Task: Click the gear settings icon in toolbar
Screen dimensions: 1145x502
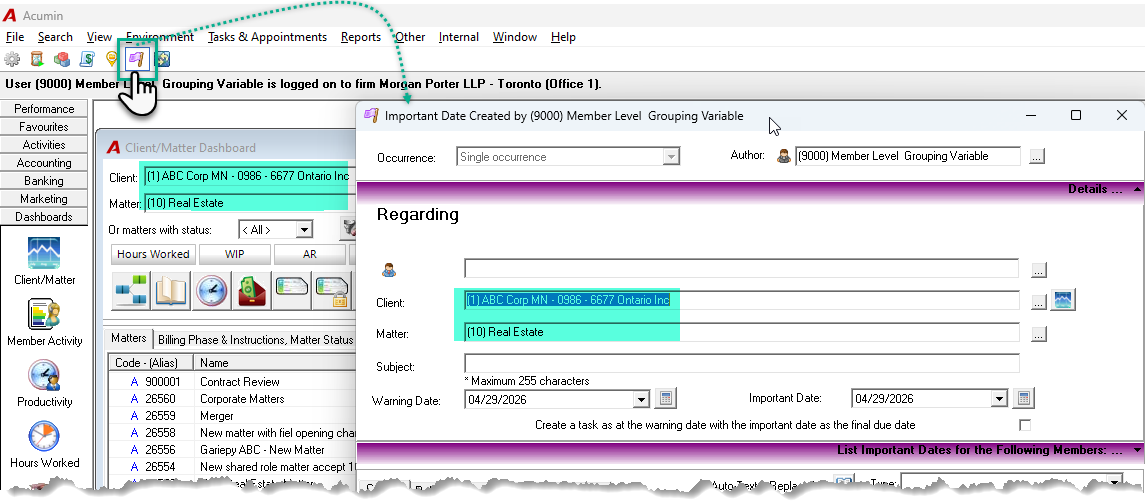Action: point(12,59)
